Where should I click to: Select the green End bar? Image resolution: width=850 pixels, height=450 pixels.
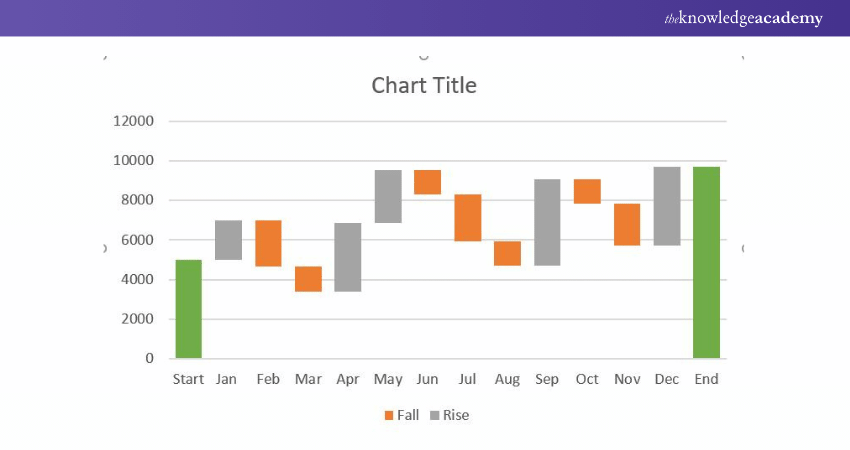tap(706, 262)
